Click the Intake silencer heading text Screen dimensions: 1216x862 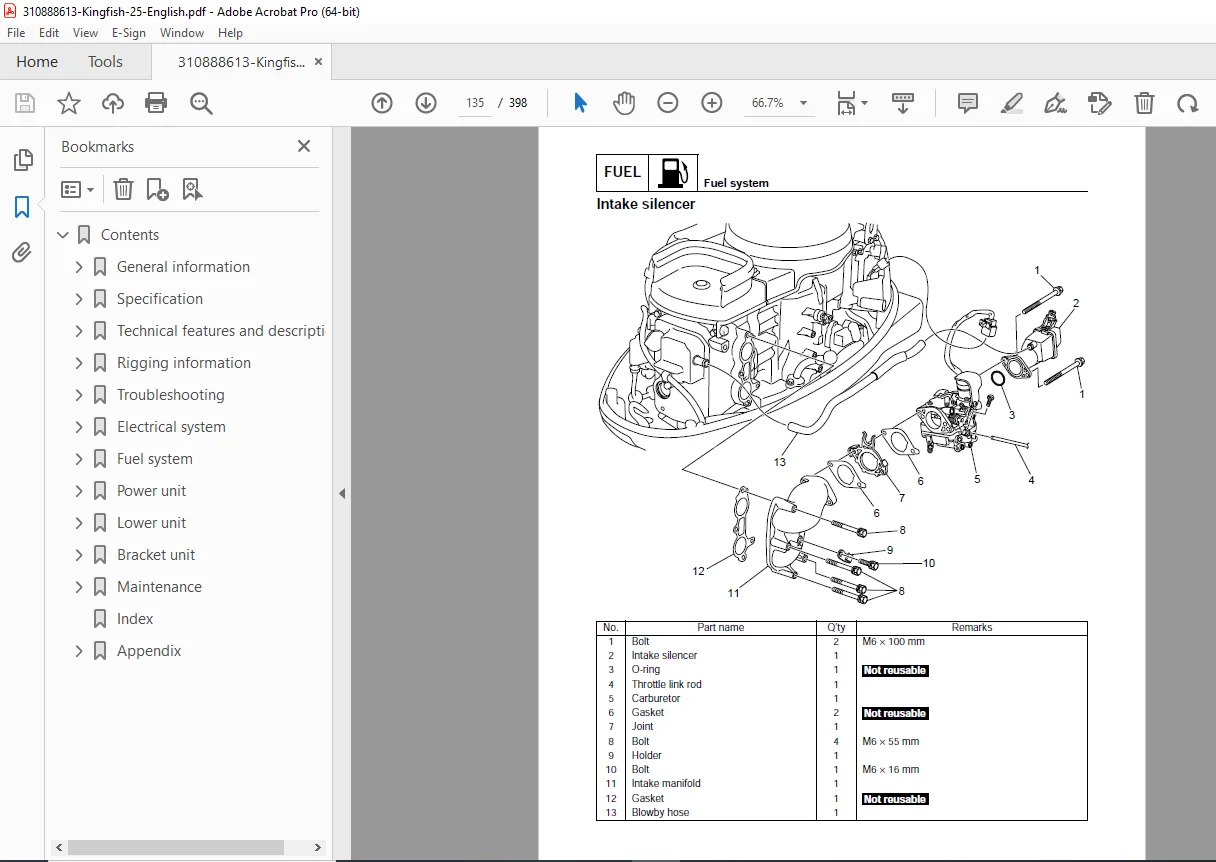tap(646, 204)
